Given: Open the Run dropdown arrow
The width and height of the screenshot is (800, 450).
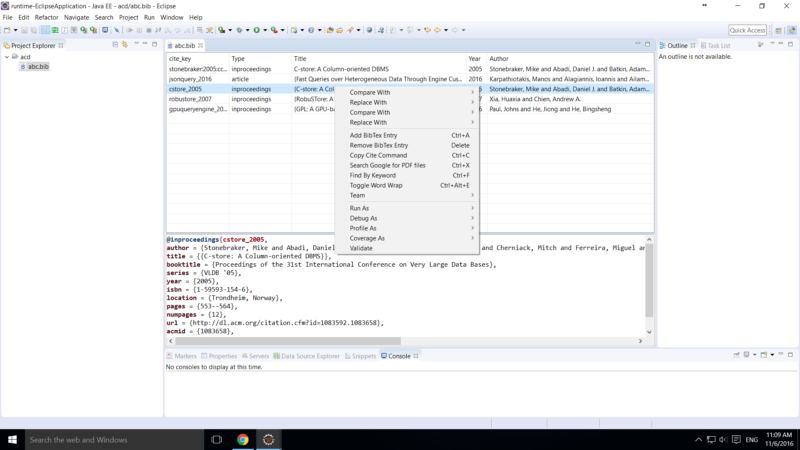Looking at the screenshot, I should pyautogui.click(x=265, y=30).
